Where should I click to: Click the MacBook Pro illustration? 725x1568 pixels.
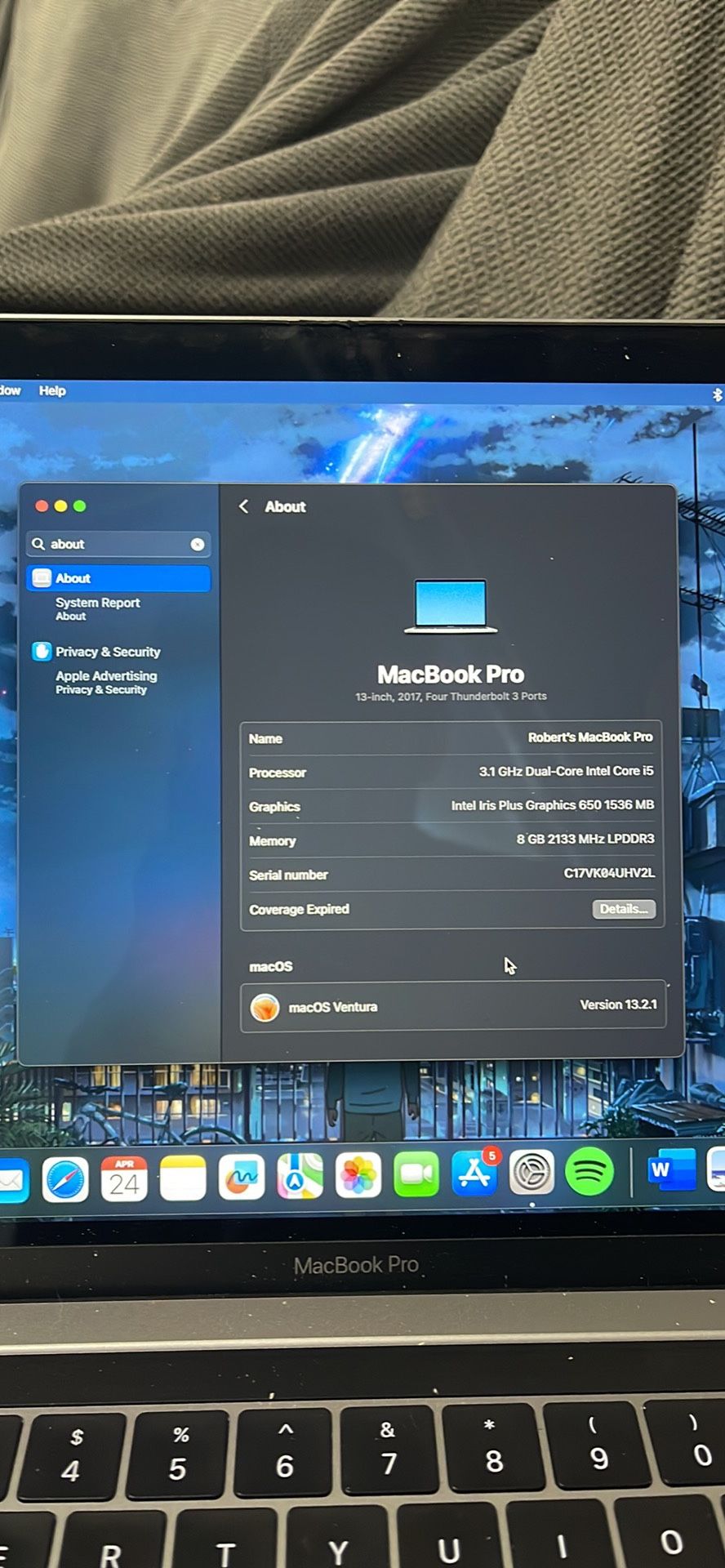[451, 606]
